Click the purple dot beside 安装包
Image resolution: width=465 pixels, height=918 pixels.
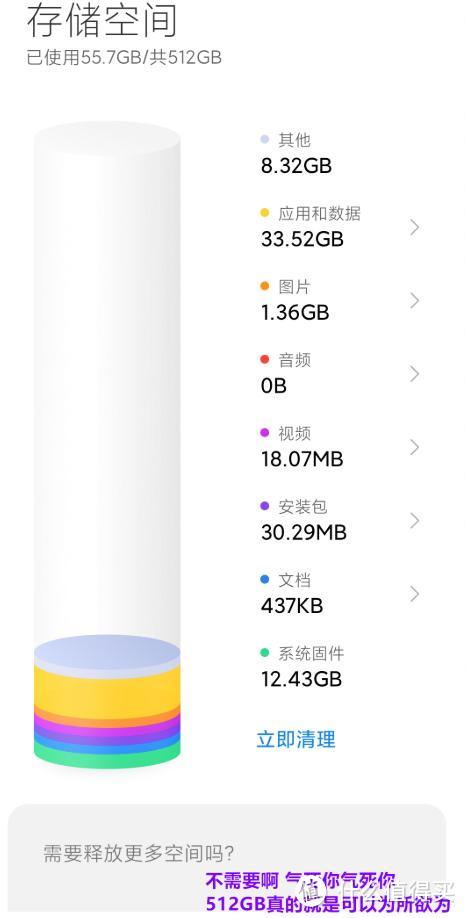coord(265,506)
